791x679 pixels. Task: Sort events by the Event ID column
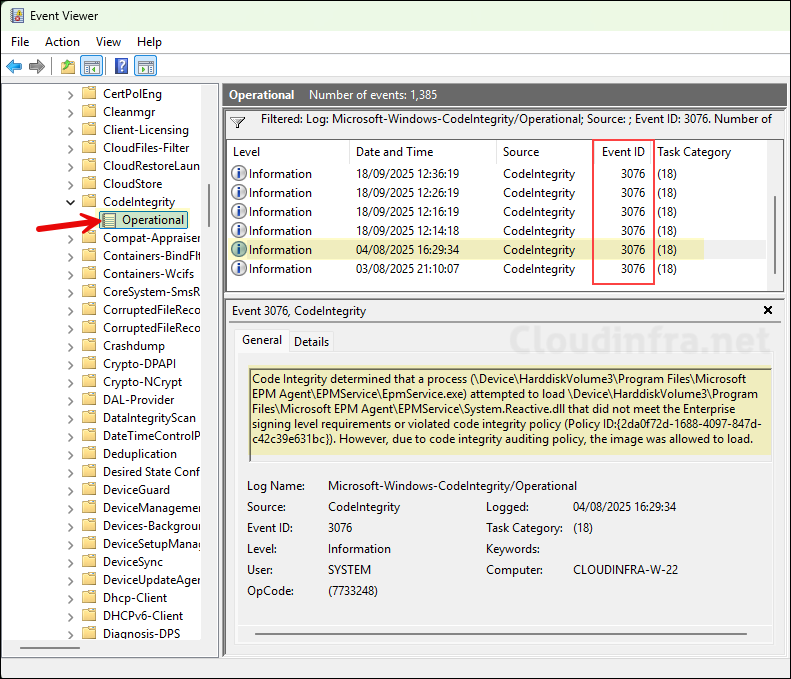tap(623, 152)
